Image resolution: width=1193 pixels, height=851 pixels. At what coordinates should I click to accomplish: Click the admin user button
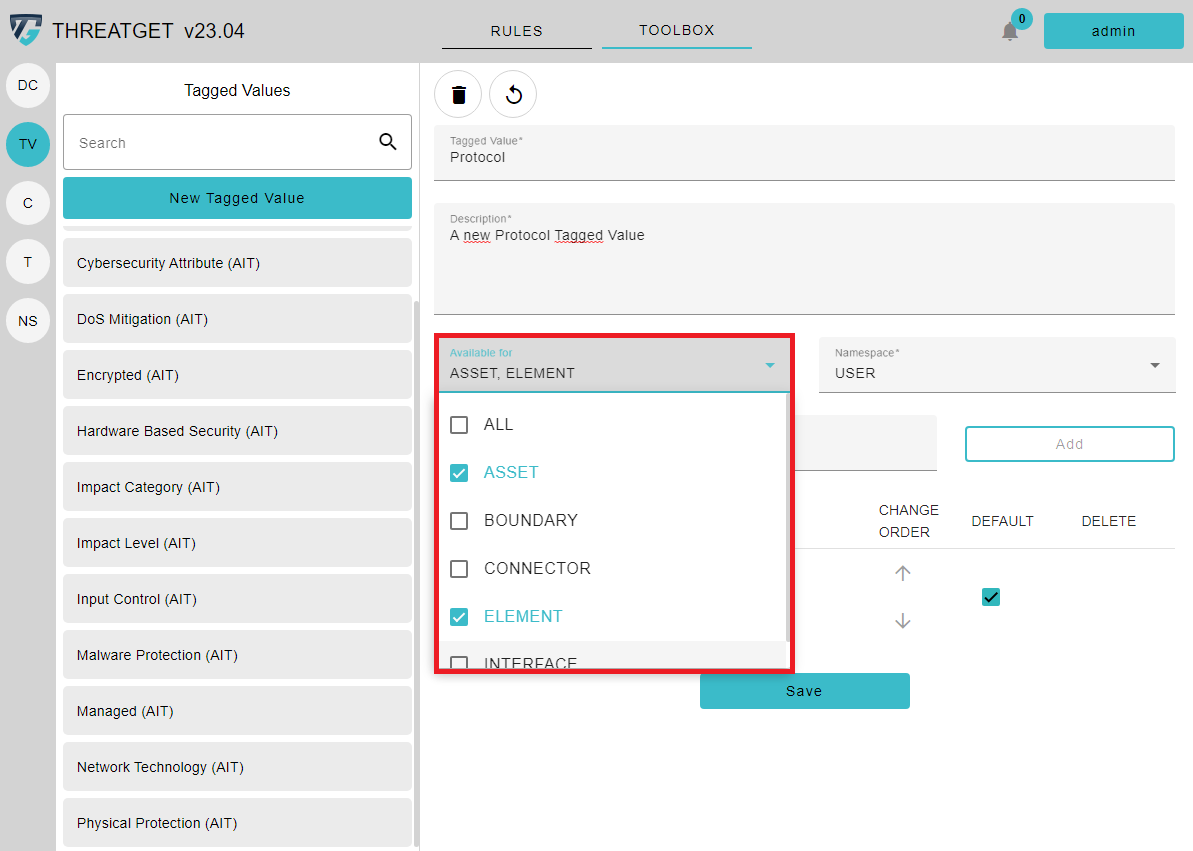pos(1113,31)
